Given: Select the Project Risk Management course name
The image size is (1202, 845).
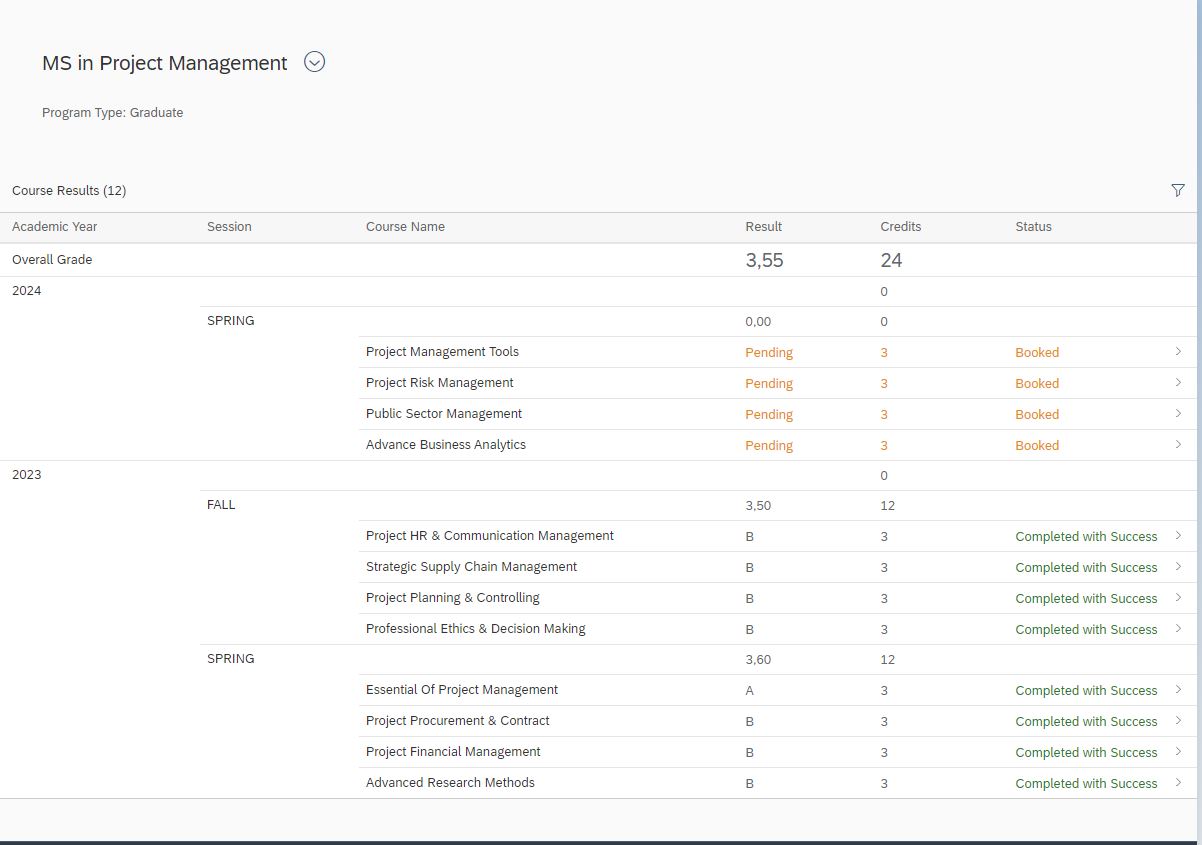Looking at the screenshot, I should coord(439,383).
